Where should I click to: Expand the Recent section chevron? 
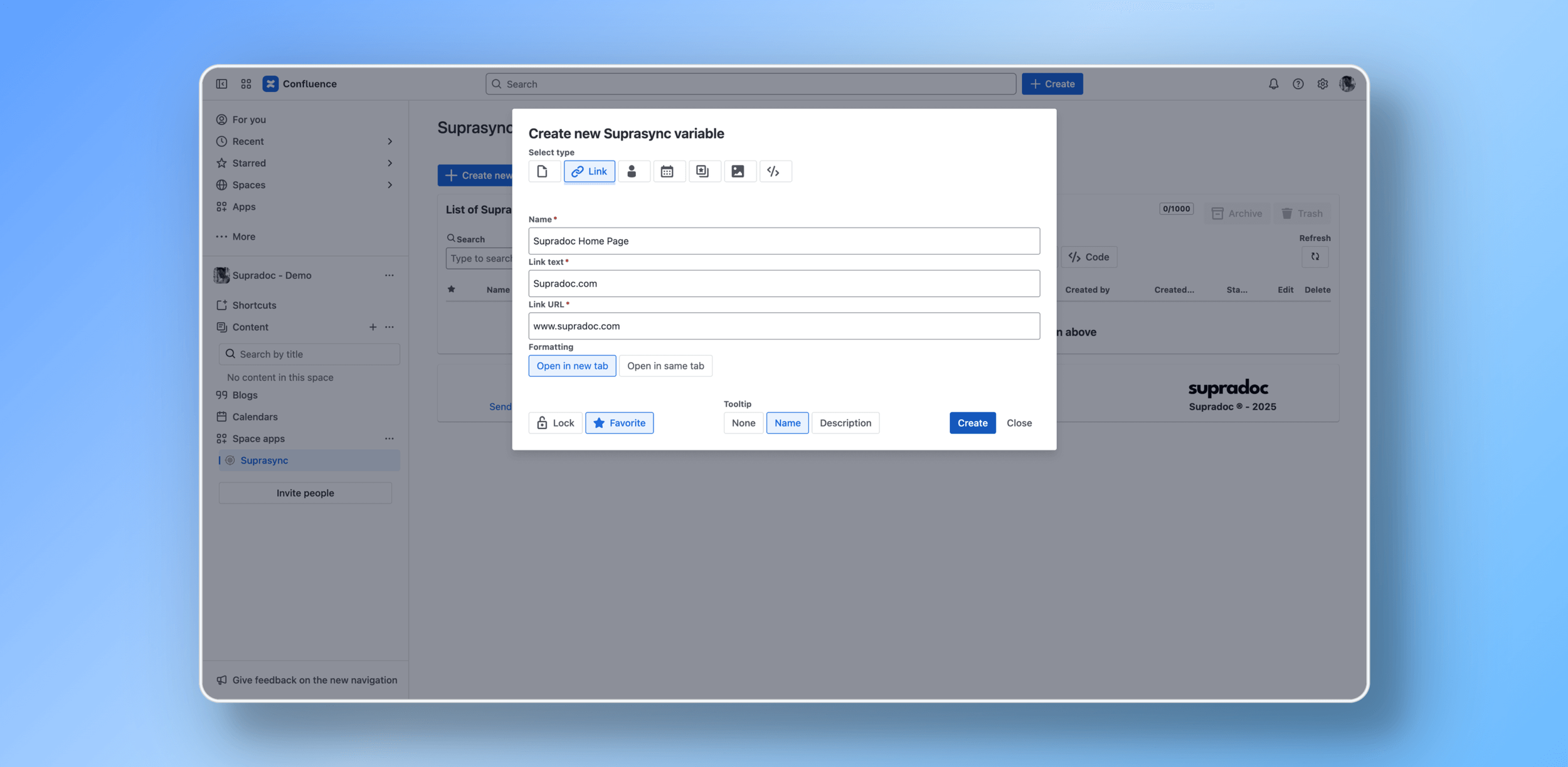pyautogui.click(x=389, y=142)
